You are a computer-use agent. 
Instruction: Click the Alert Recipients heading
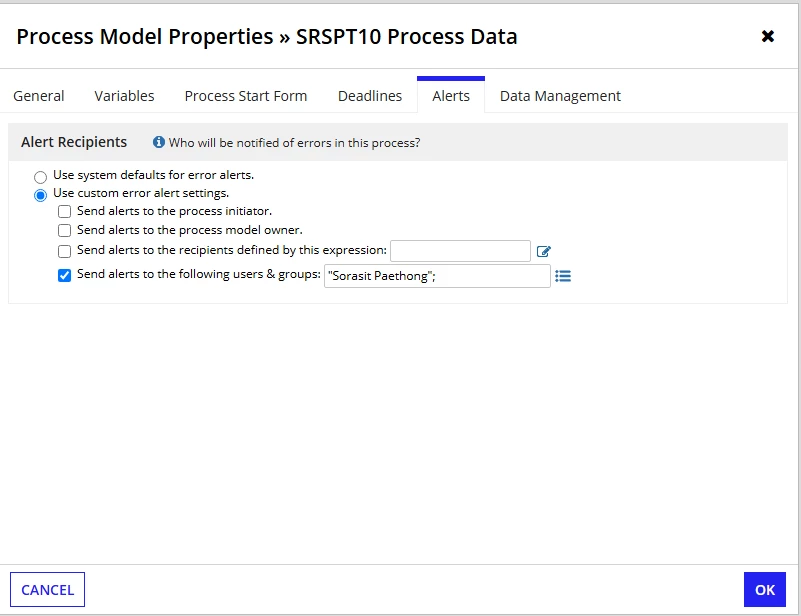point(74,142)
